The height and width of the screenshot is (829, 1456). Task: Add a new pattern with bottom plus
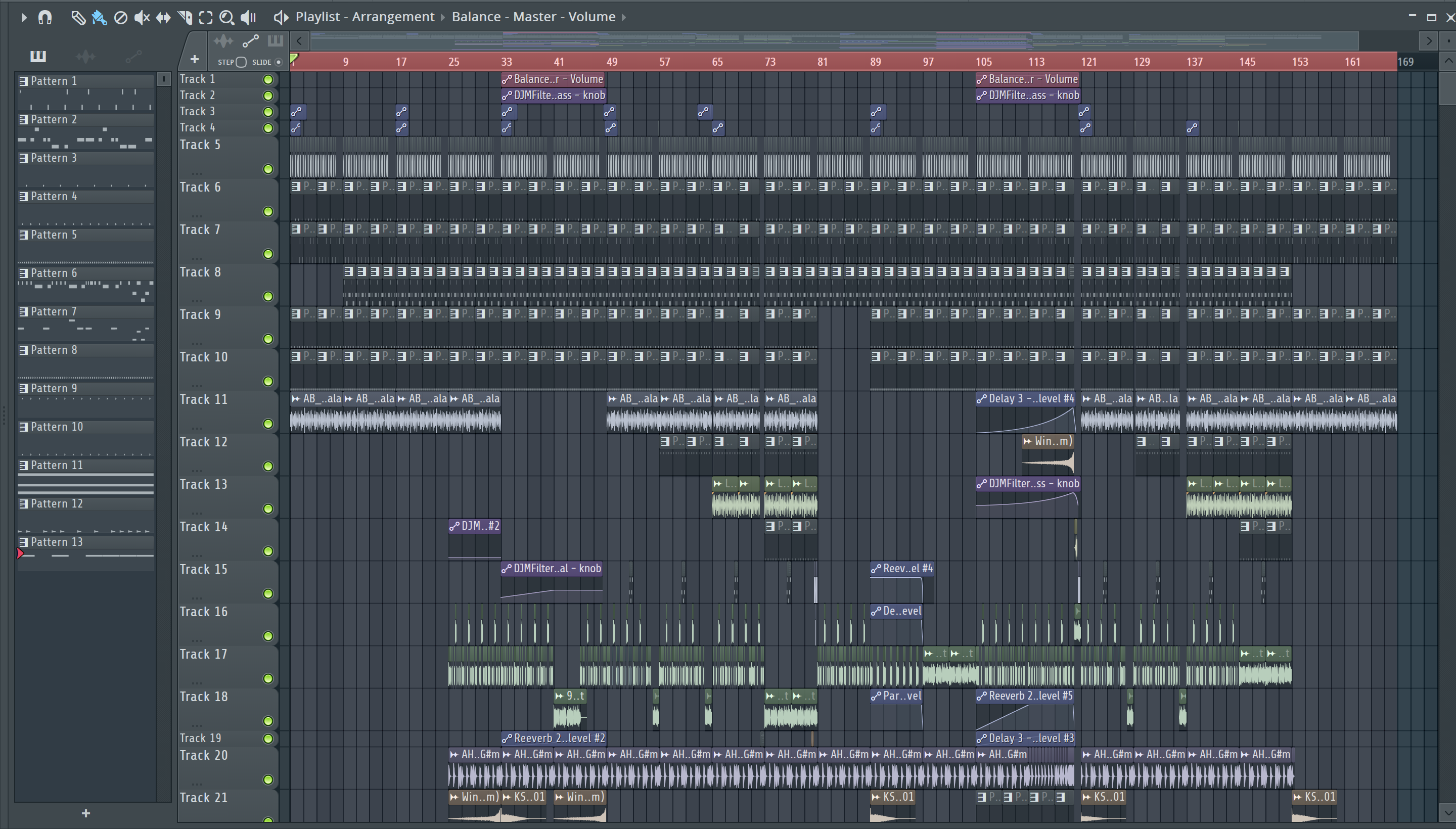(x=86, y=813)
